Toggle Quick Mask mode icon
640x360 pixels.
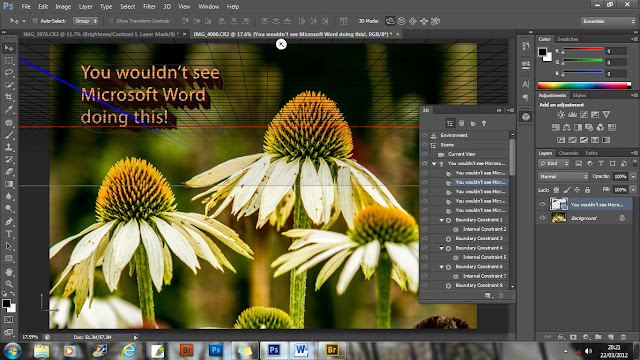(9, 320)
